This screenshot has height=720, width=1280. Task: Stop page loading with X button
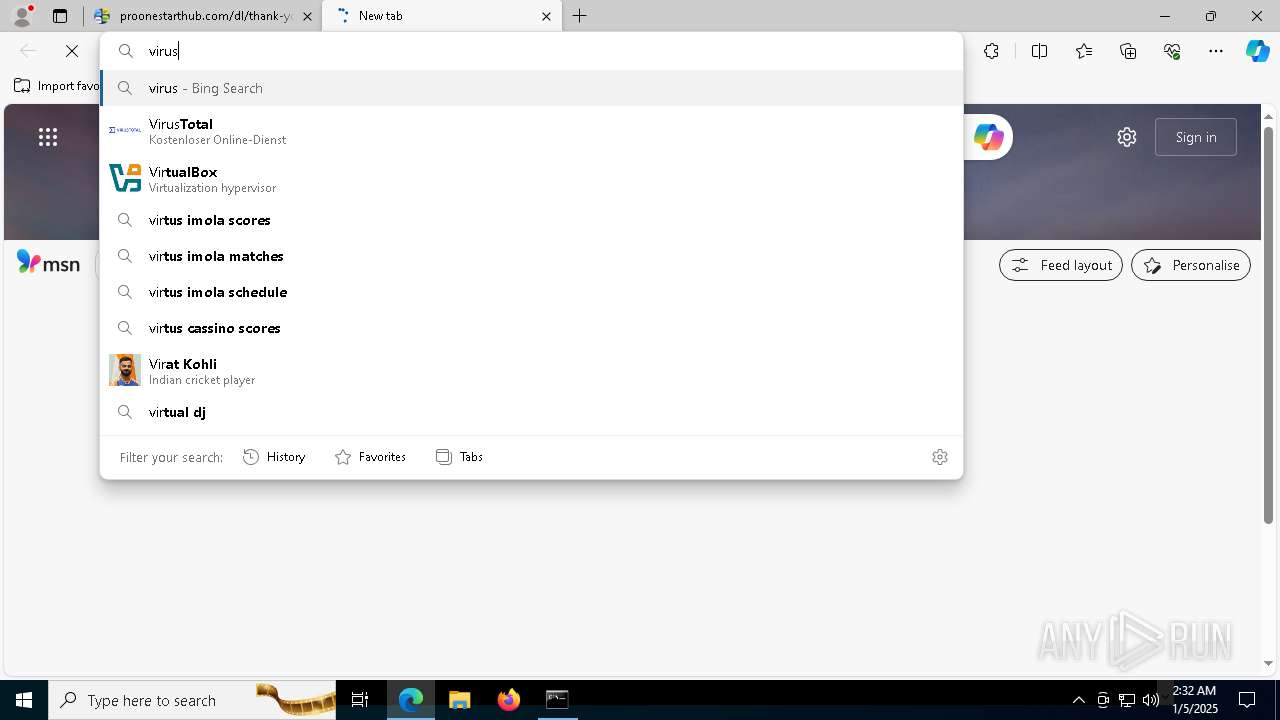(x=72, y=51)
